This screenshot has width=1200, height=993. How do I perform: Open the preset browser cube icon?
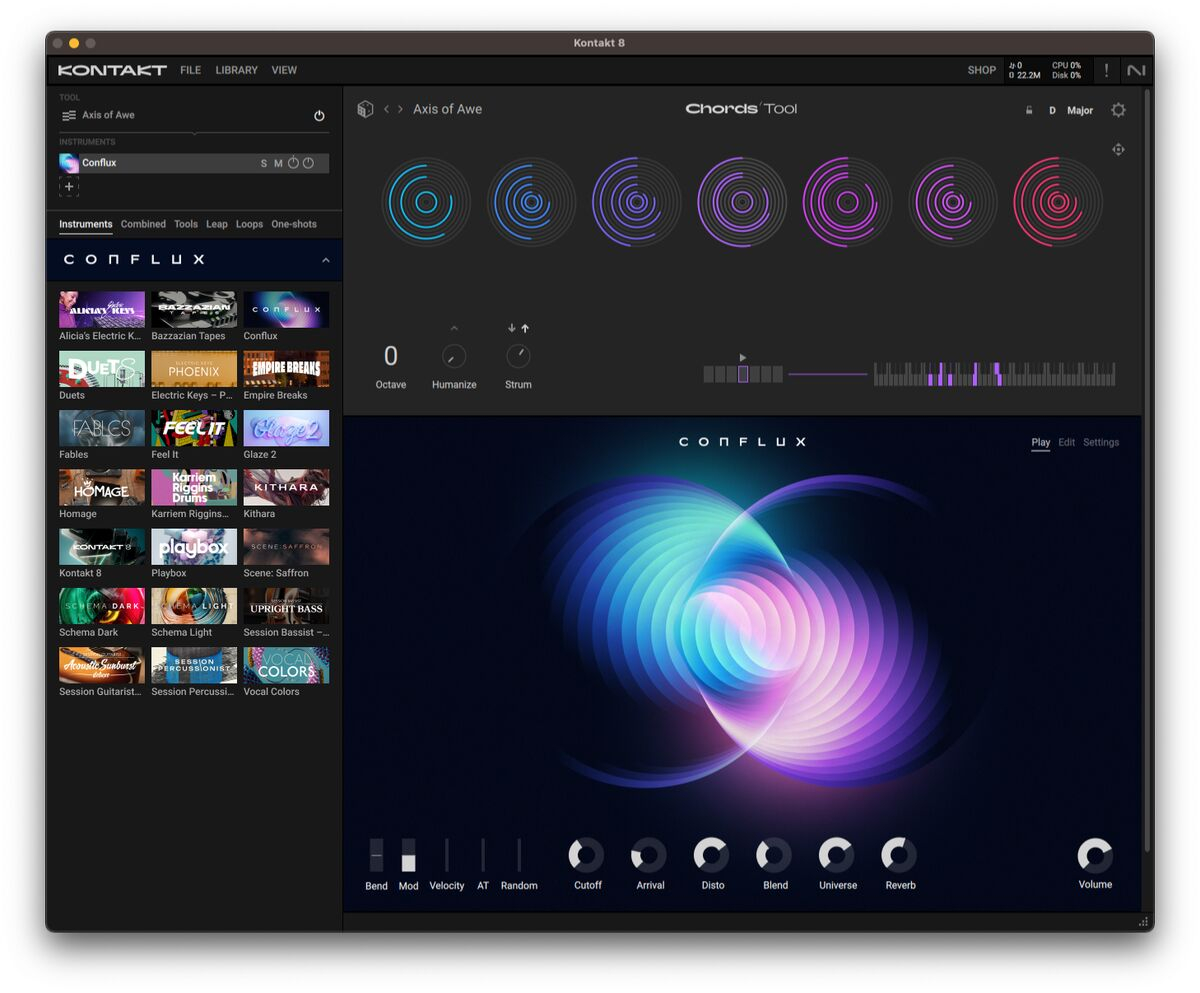click(x=365, y=109)
